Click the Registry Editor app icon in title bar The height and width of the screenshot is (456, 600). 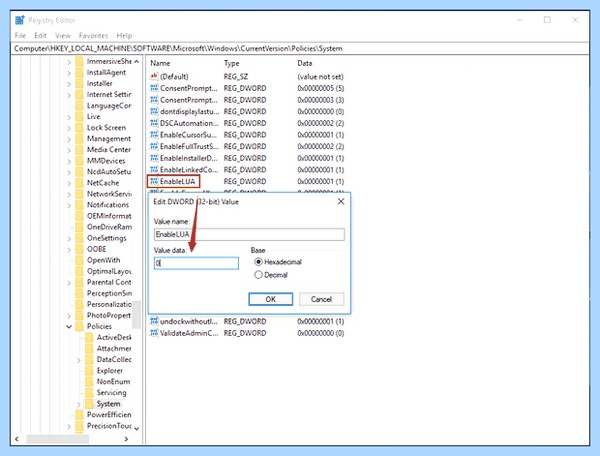(20, 20)
